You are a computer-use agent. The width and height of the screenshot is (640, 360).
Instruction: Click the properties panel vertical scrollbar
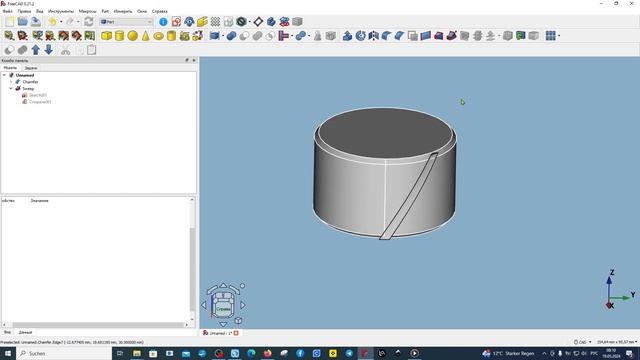tap(192, 259)
